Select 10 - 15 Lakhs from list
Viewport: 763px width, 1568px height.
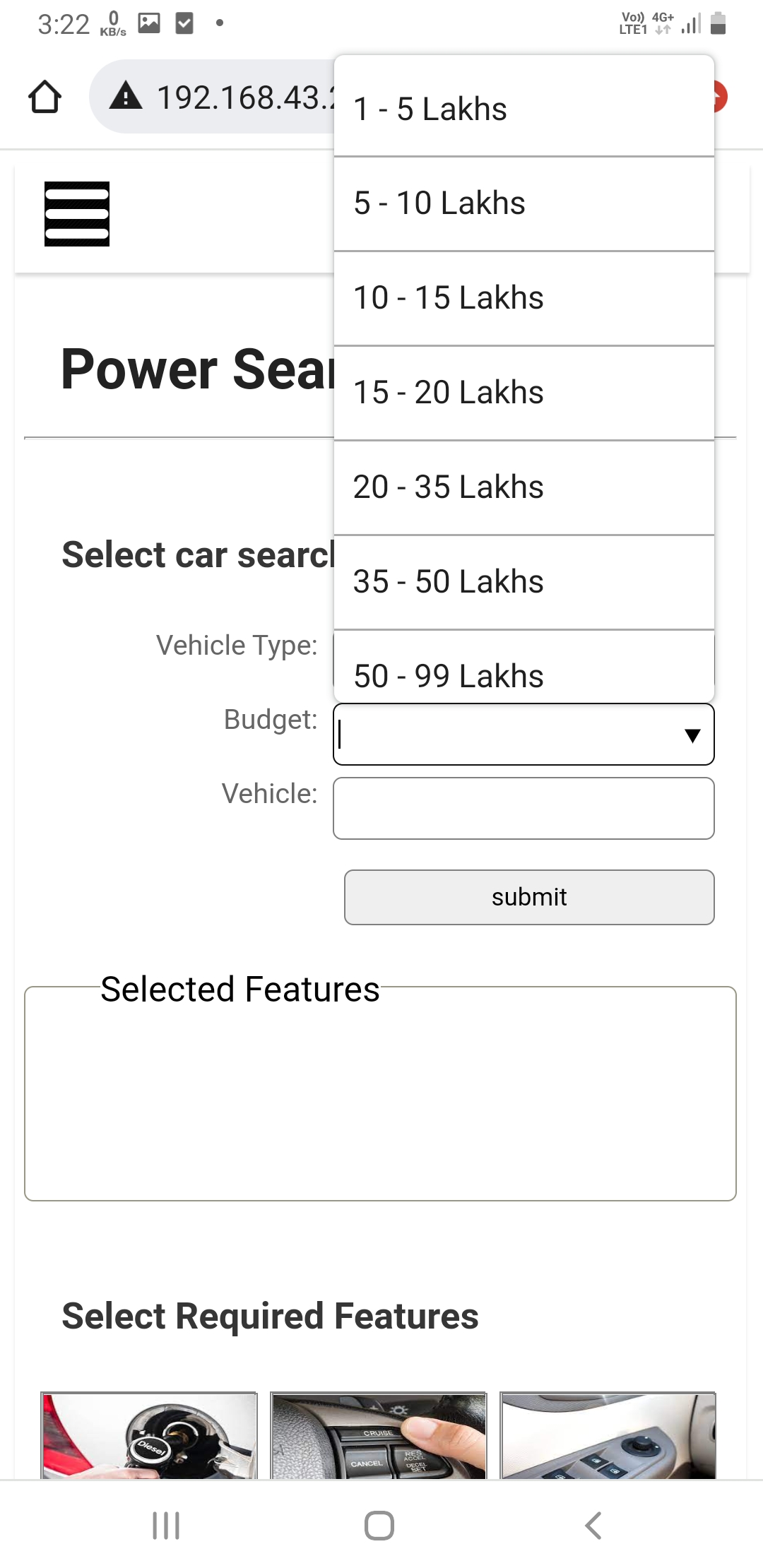click(524, 298)
